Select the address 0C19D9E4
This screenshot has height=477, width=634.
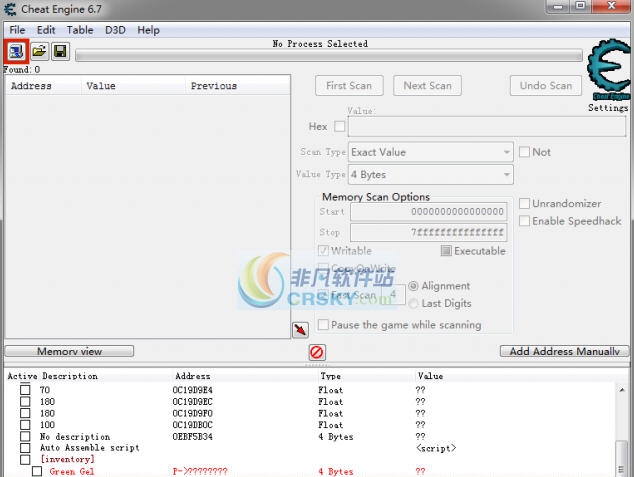192,390
